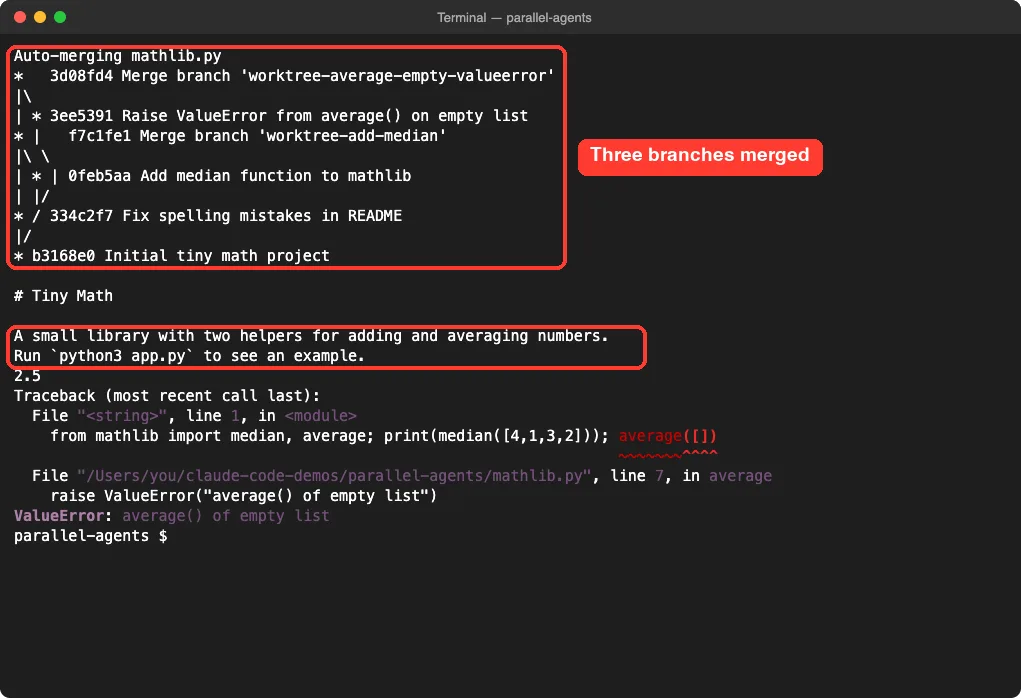Select commit hash f7c1fe1
The image size is (1021, 698).
pos(100,136)
